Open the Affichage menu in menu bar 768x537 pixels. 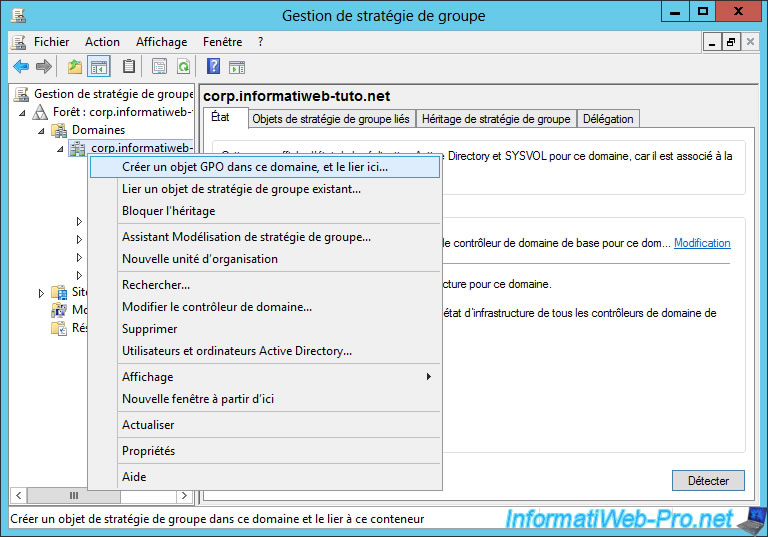[x=162, y=42]
